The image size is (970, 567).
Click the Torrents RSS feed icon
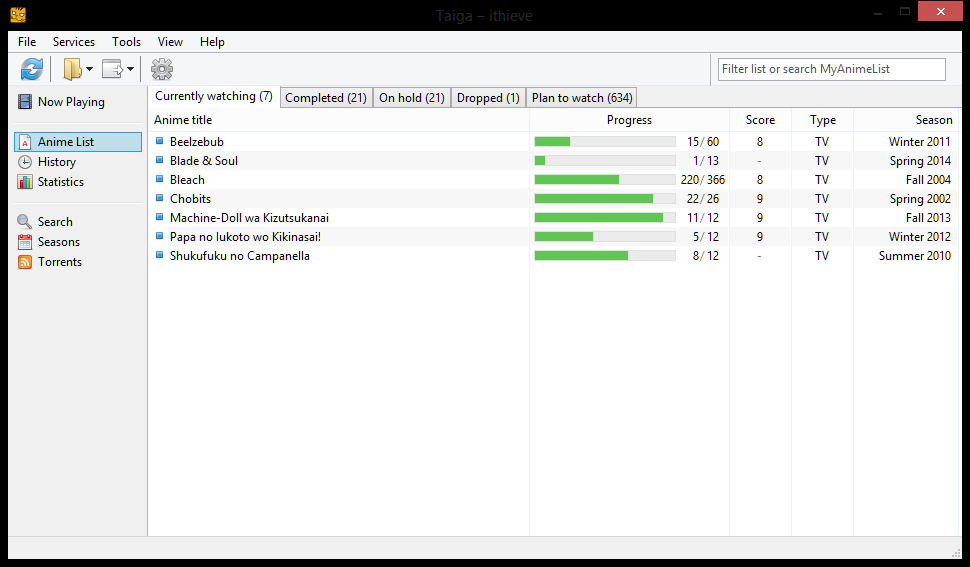tap(25, 262)
